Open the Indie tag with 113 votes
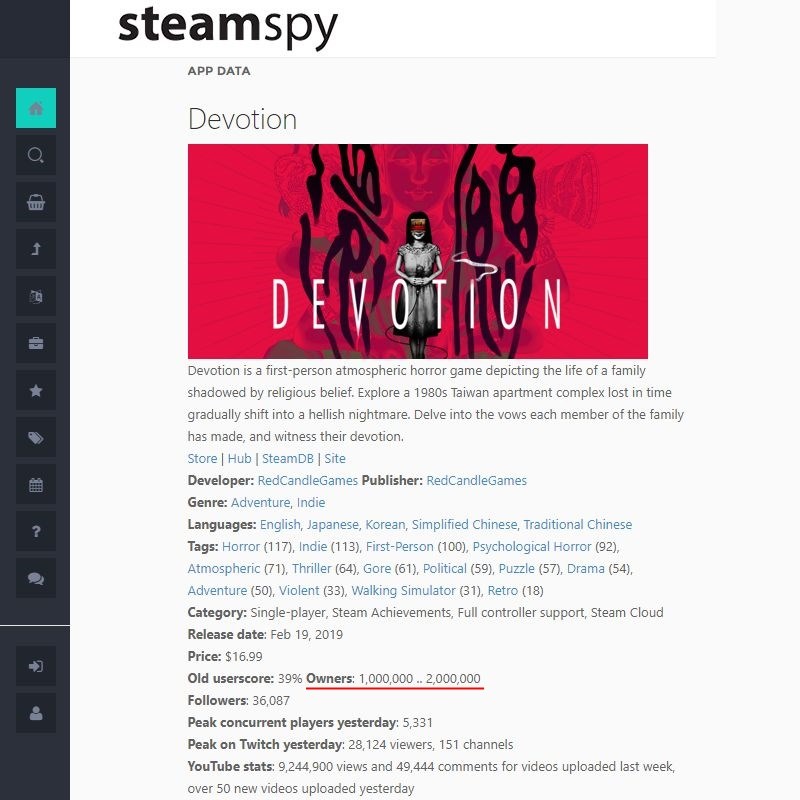The height and width of the screenshot is (800, 800). pyautogui.click(x=313, y=546)
